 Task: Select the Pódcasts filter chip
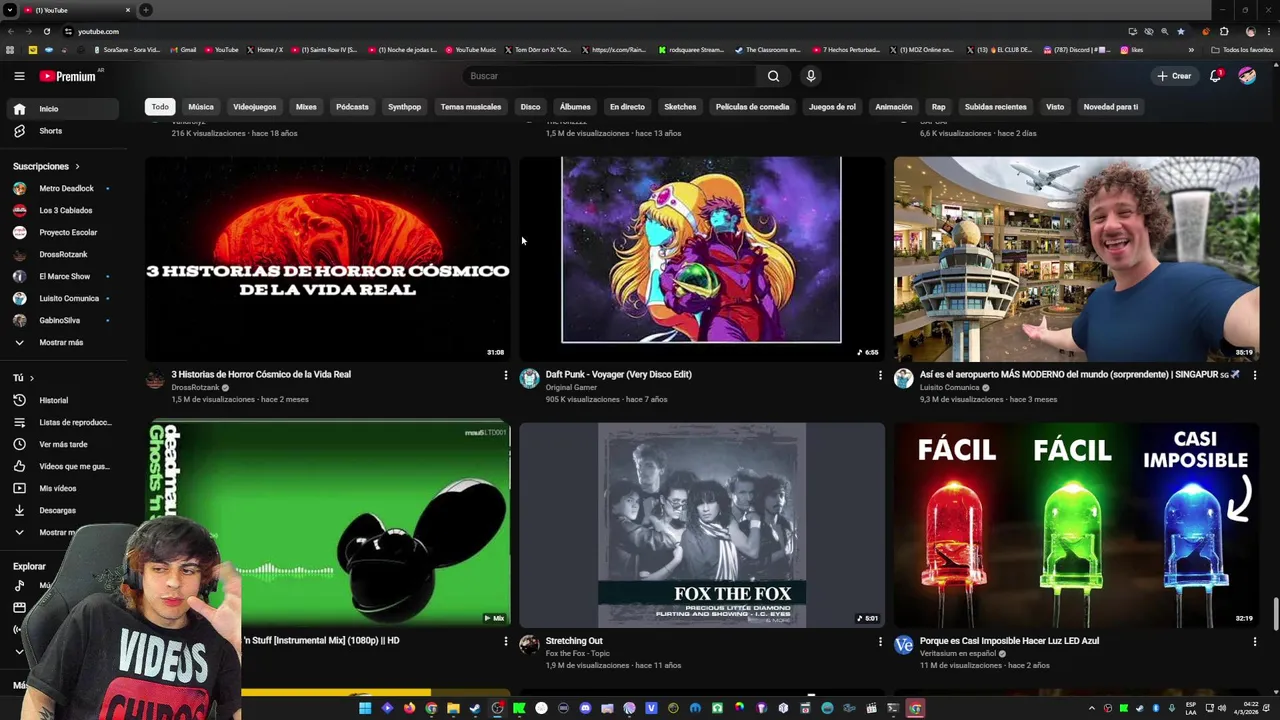click(x=352, y=107)
